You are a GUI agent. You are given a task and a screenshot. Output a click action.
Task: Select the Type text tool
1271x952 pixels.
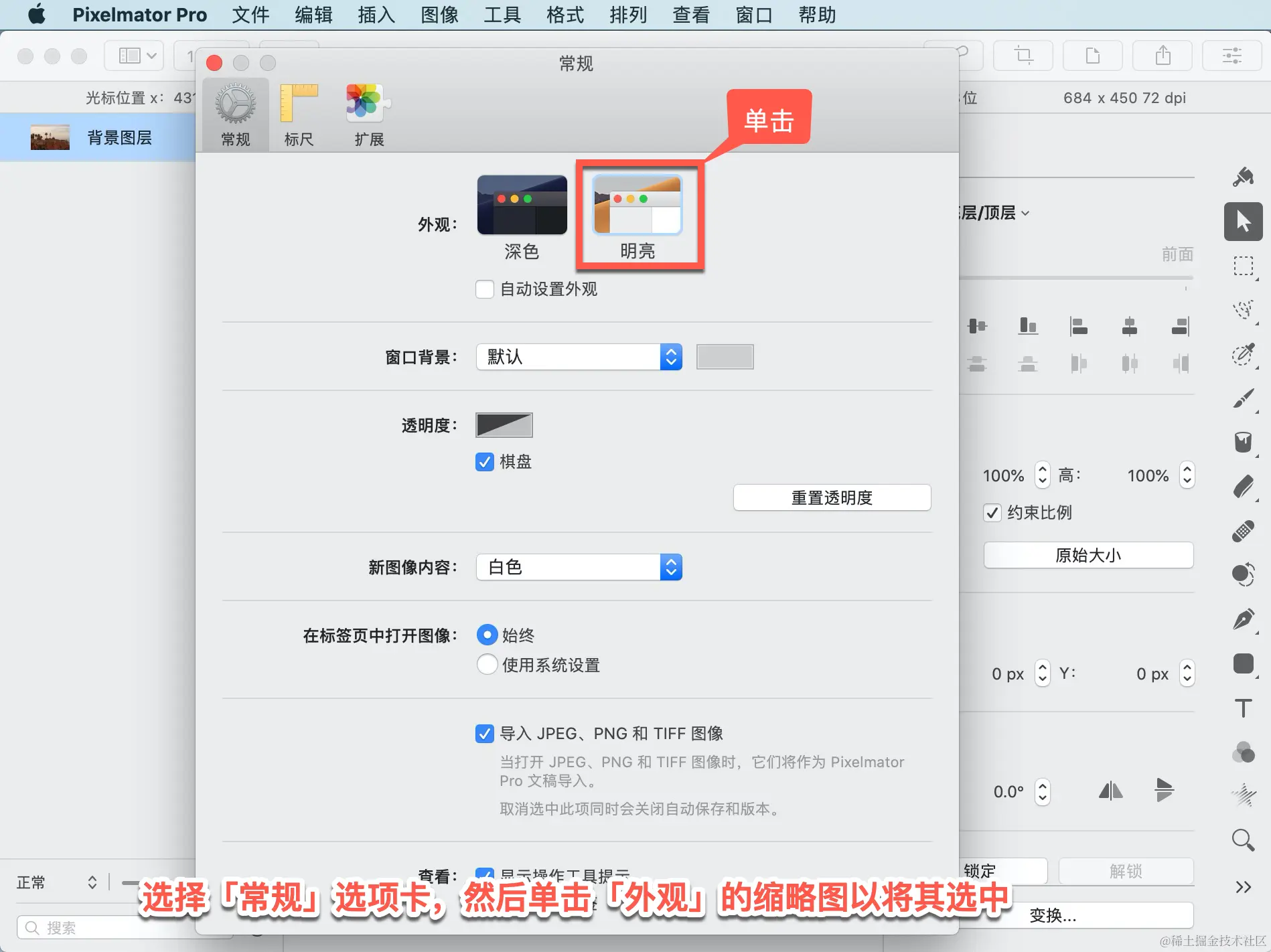(x=1243, y=708)
